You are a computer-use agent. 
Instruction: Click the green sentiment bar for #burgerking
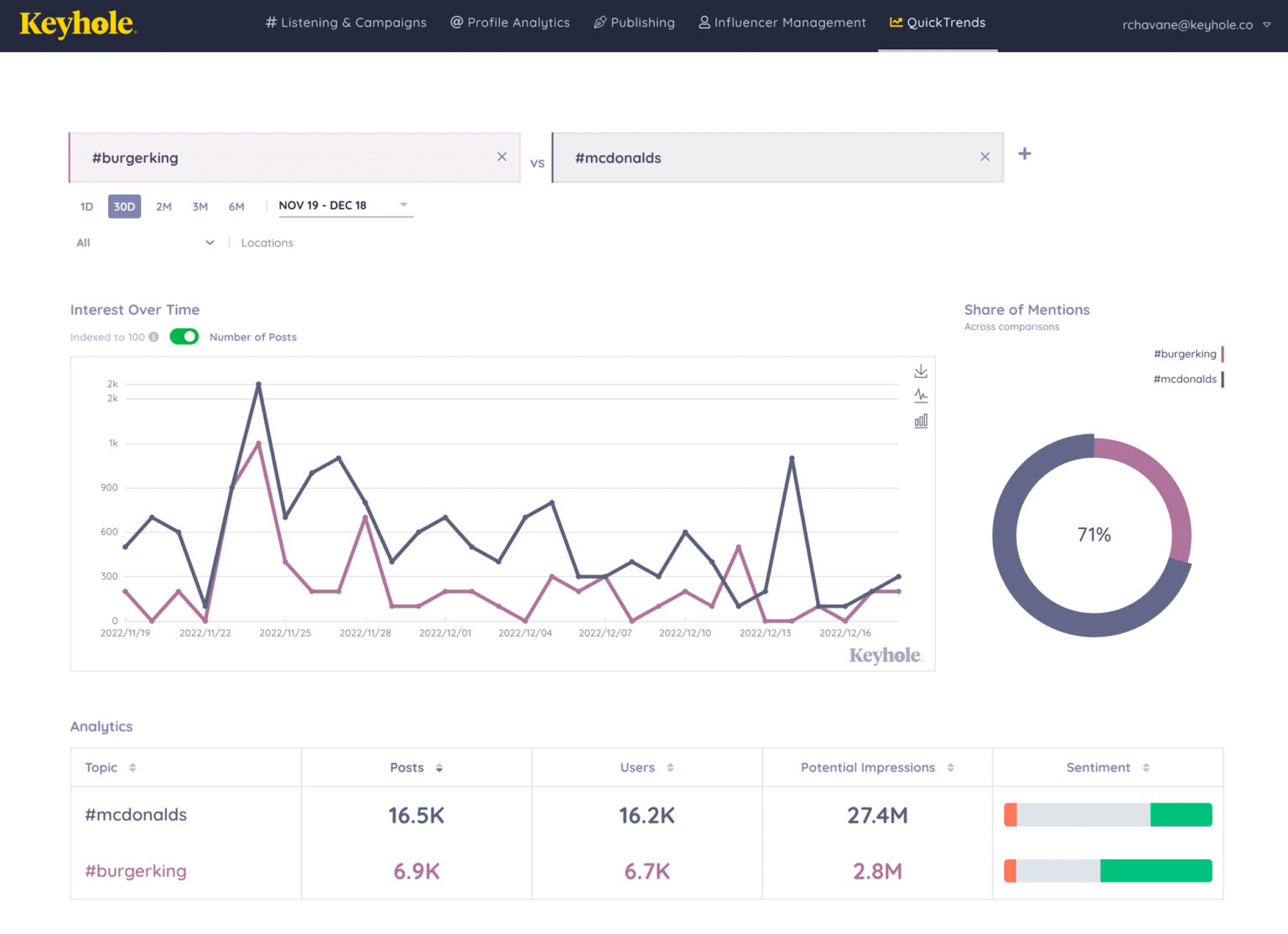pos(1155,870)
